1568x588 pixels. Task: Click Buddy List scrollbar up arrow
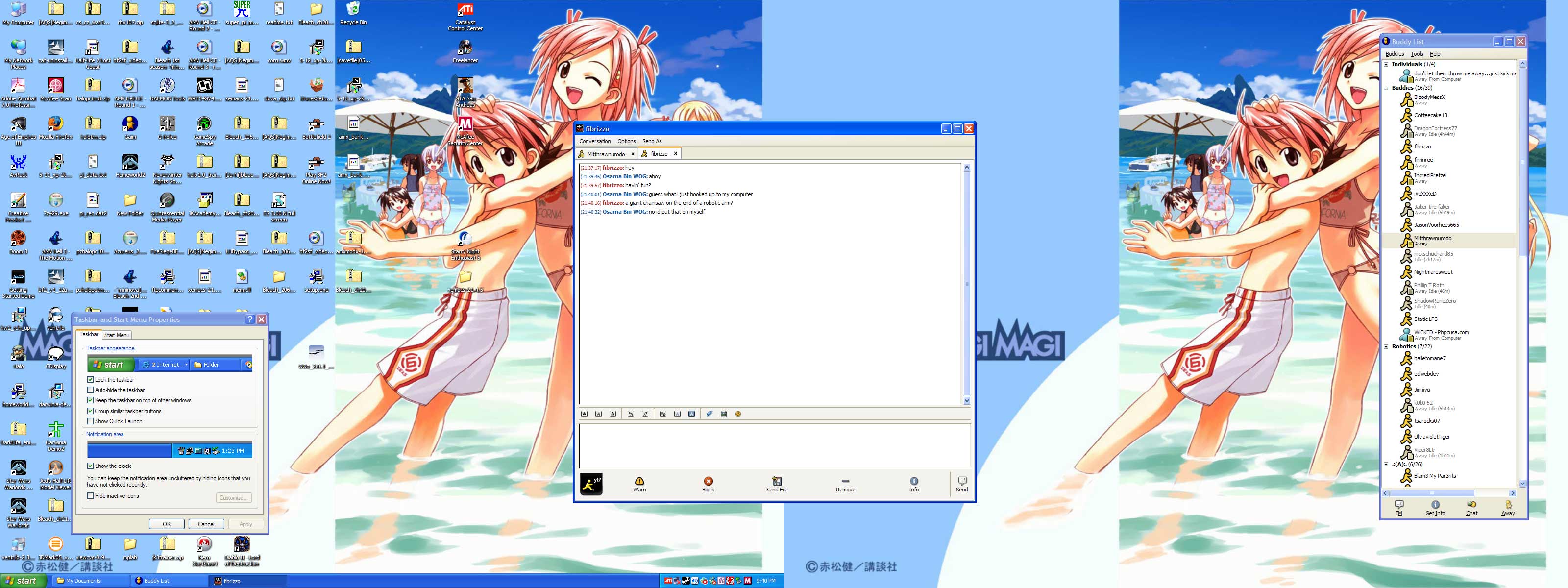click(x=1523, y=64)
